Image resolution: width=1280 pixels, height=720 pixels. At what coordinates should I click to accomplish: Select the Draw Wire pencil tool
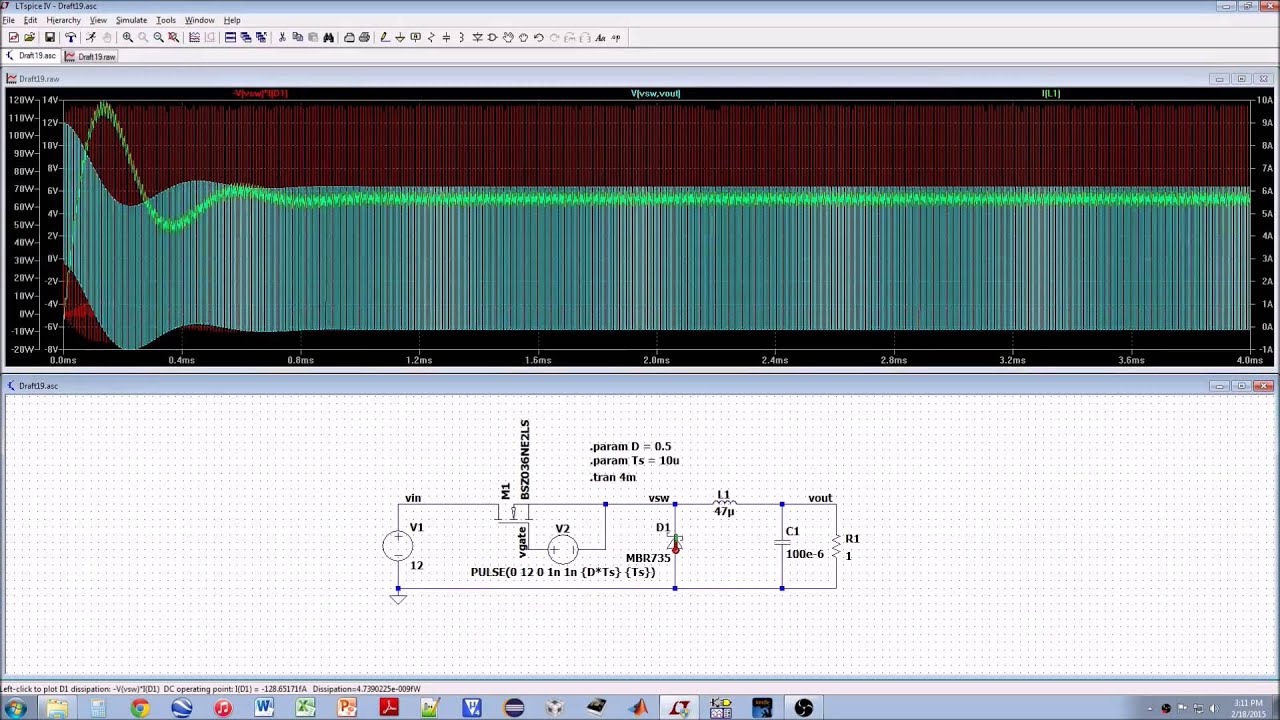click(x=384, y=37)
